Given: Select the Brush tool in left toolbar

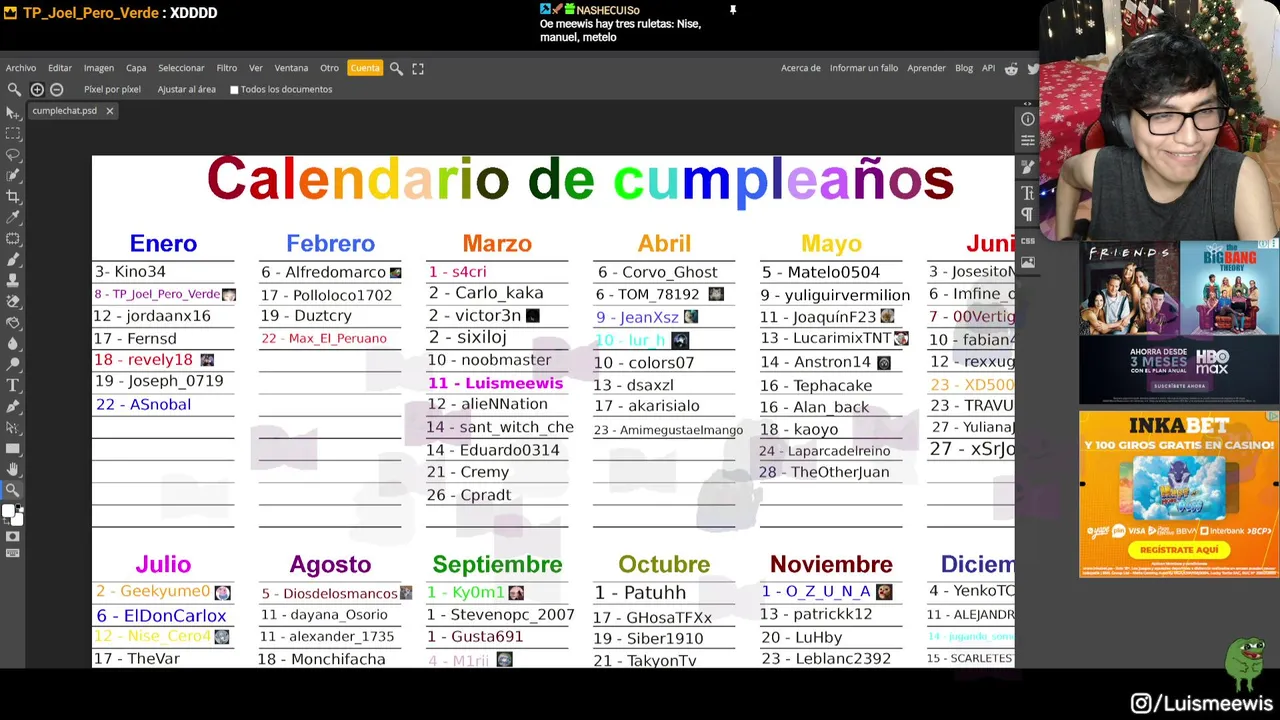Looking at the screenshot, I should click(13, 259).
